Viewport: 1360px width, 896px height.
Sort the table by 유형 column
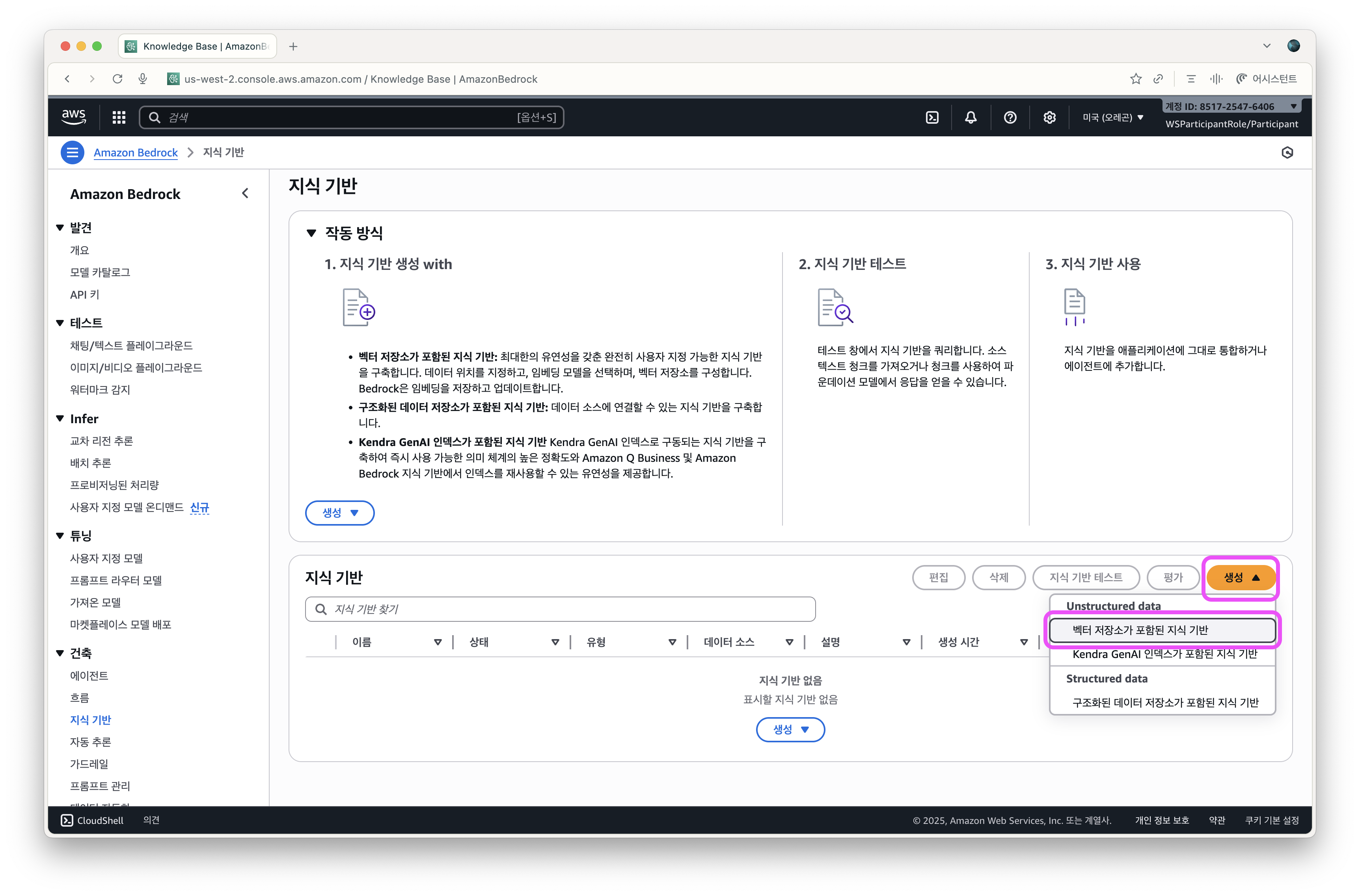point(672,642)
